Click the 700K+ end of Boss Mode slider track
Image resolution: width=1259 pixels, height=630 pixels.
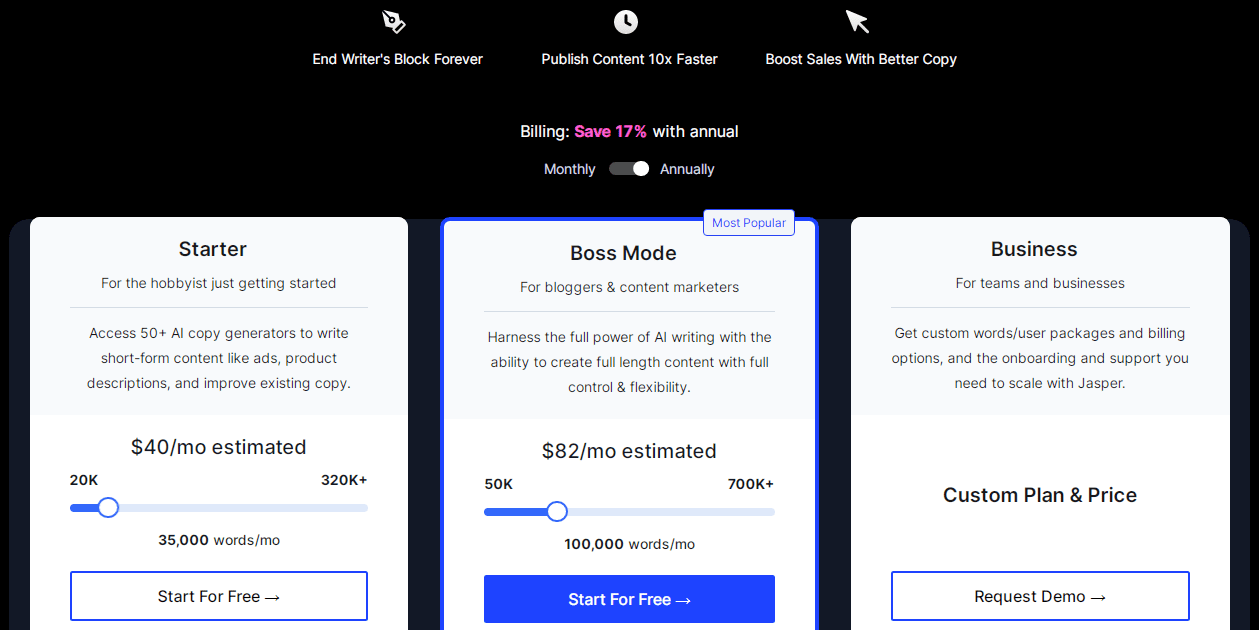(x=770, y=512)
